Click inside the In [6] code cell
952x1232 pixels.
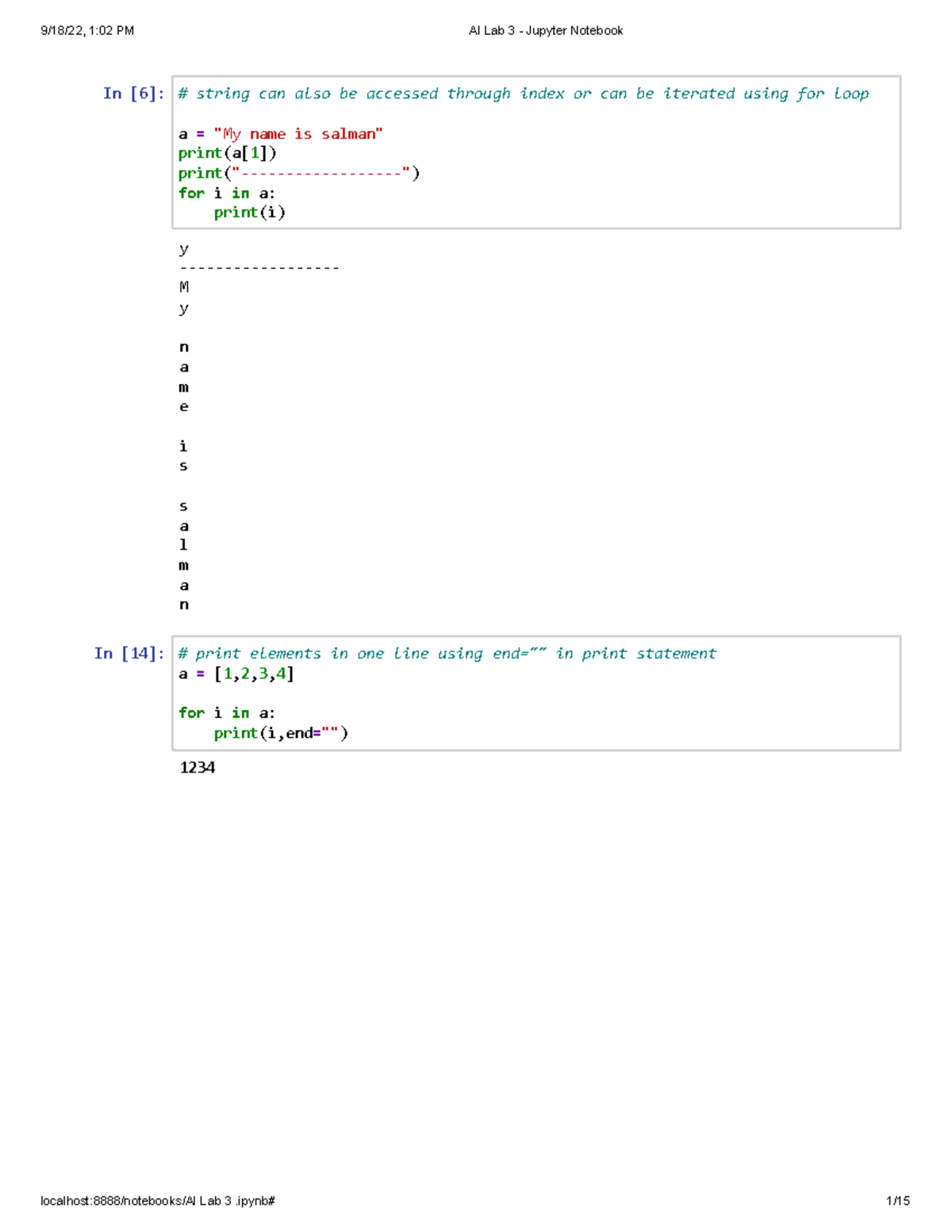[x=536, y=152]
